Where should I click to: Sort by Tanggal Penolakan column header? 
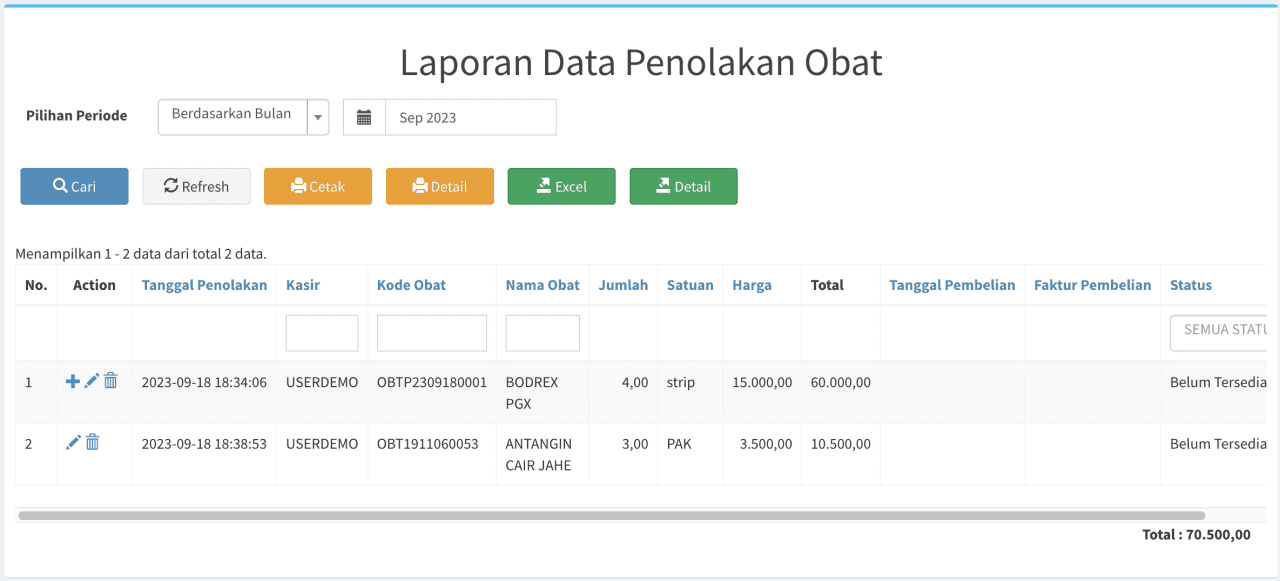click(x=205, y=285)
